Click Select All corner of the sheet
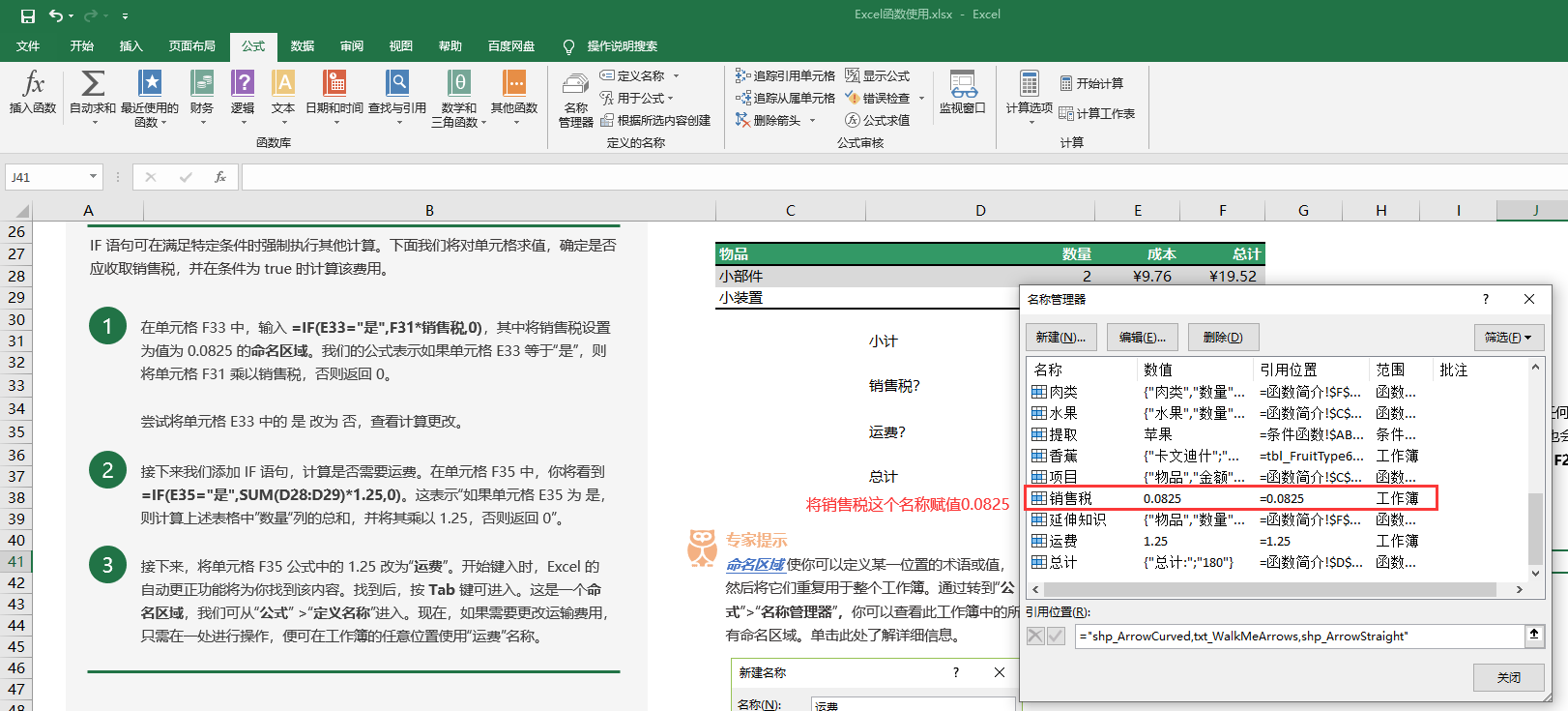This screenshot has height=711, width=1568. (21, 211)
